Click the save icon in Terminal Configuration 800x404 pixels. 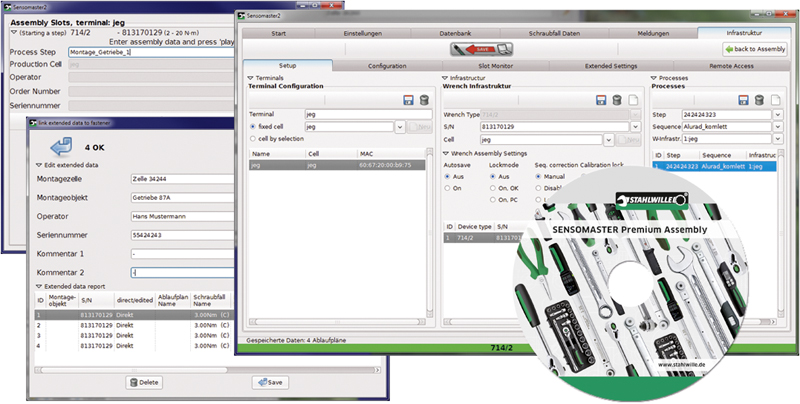(408, 101)
